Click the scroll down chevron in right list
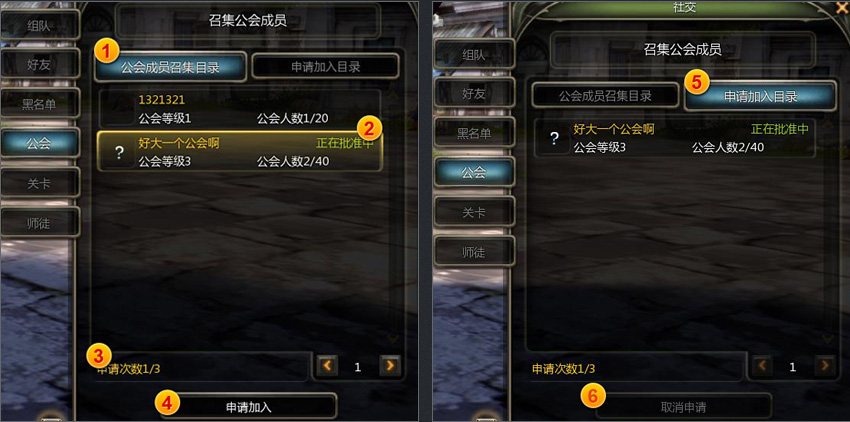The height and width of the screenshot is (422, 850). point(828,338)
